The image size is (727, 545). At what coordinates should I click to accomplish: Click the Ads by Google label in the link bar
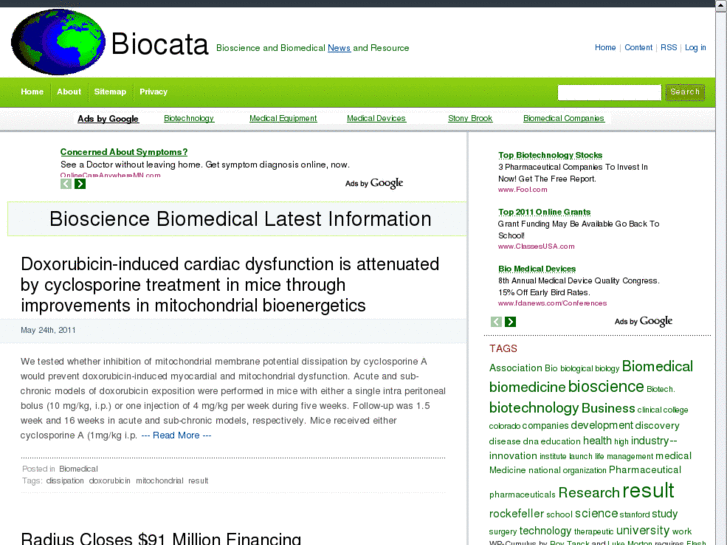pyautogui.click(x=108, y=119)
